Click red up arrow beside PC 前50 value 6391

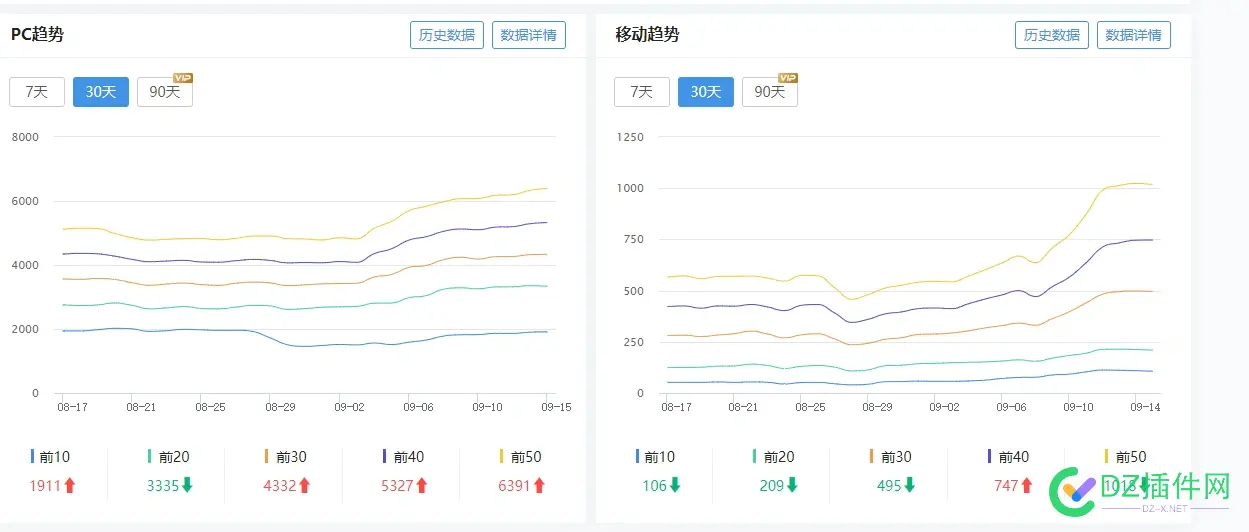coord(539,486)
